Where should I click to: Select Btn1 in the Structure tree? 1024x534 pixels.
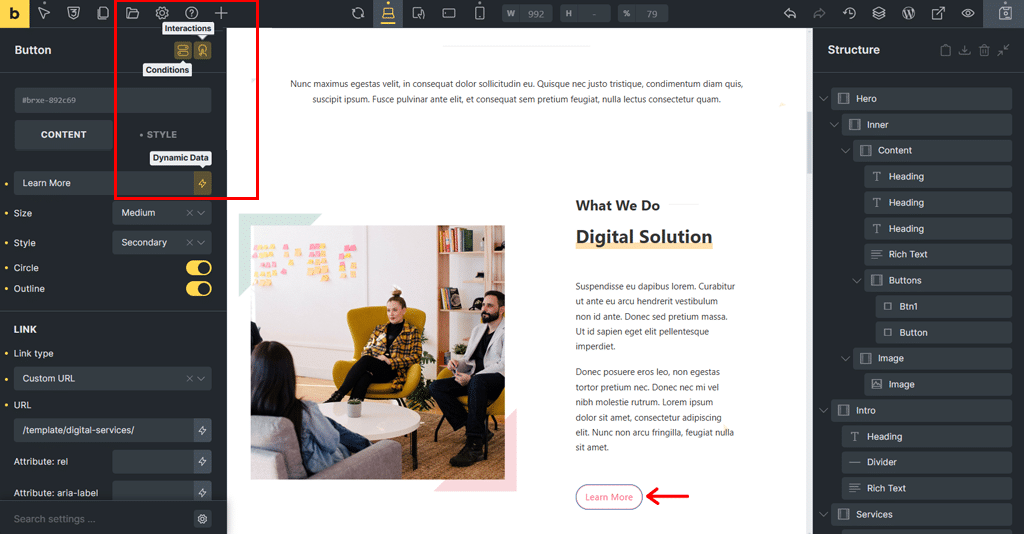point(944,307)
